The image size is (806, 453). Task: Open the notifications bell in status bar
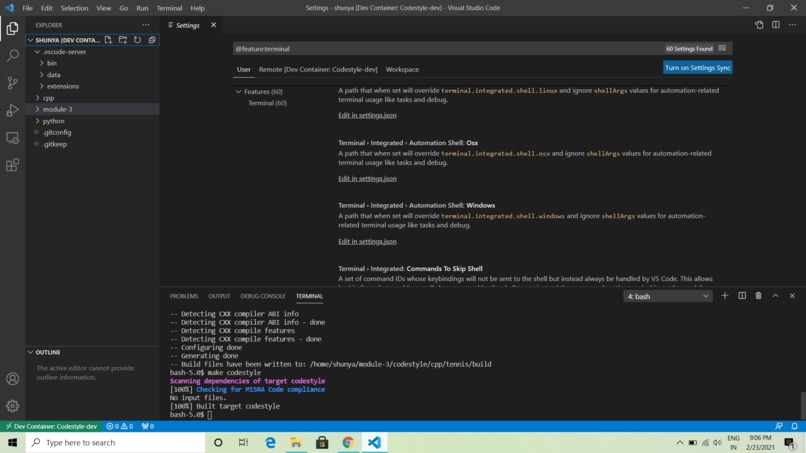(x=794, y=426)
